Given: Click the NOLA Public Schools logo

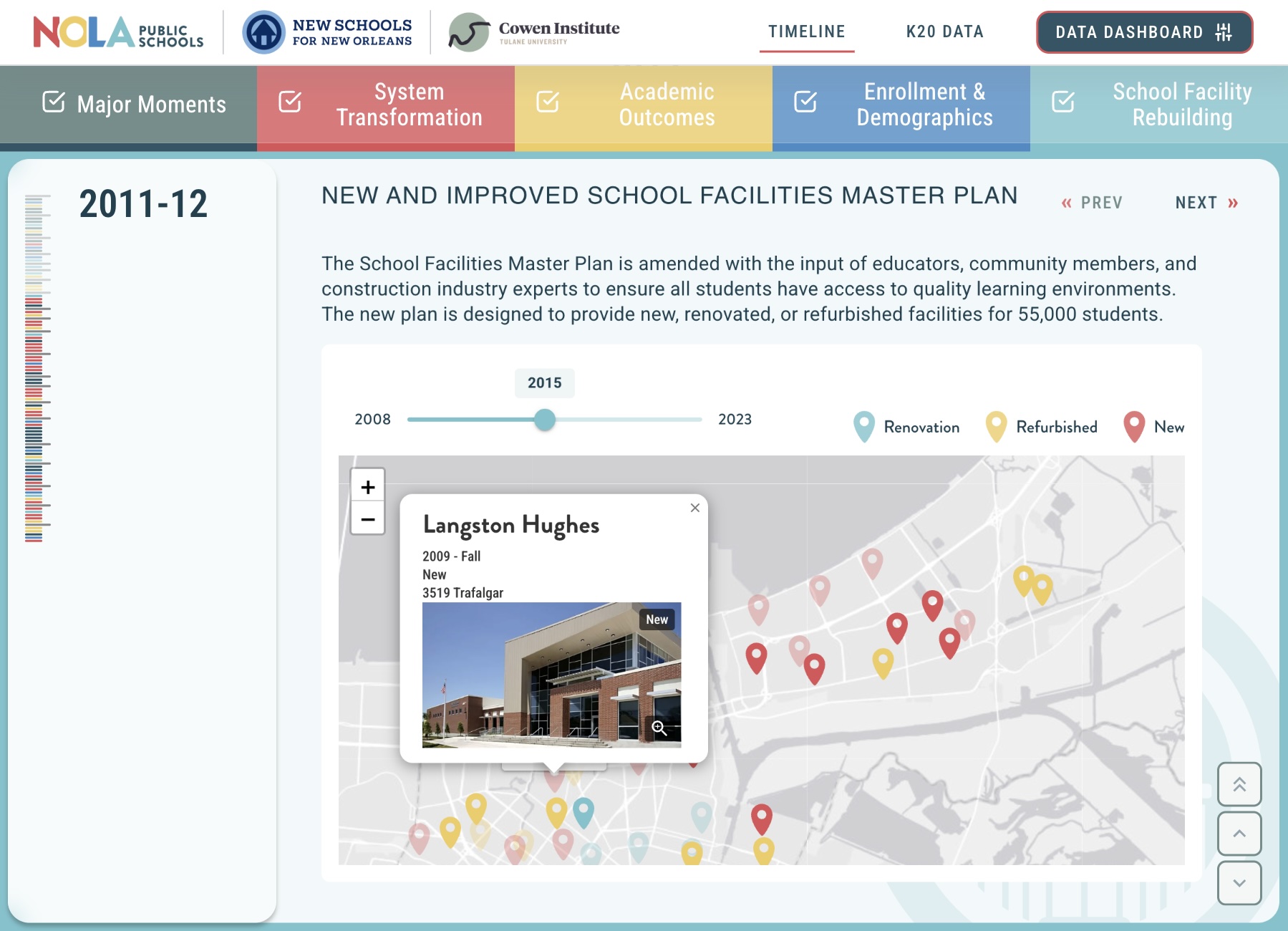Looking at the screenshot, I should pos(118,32).
